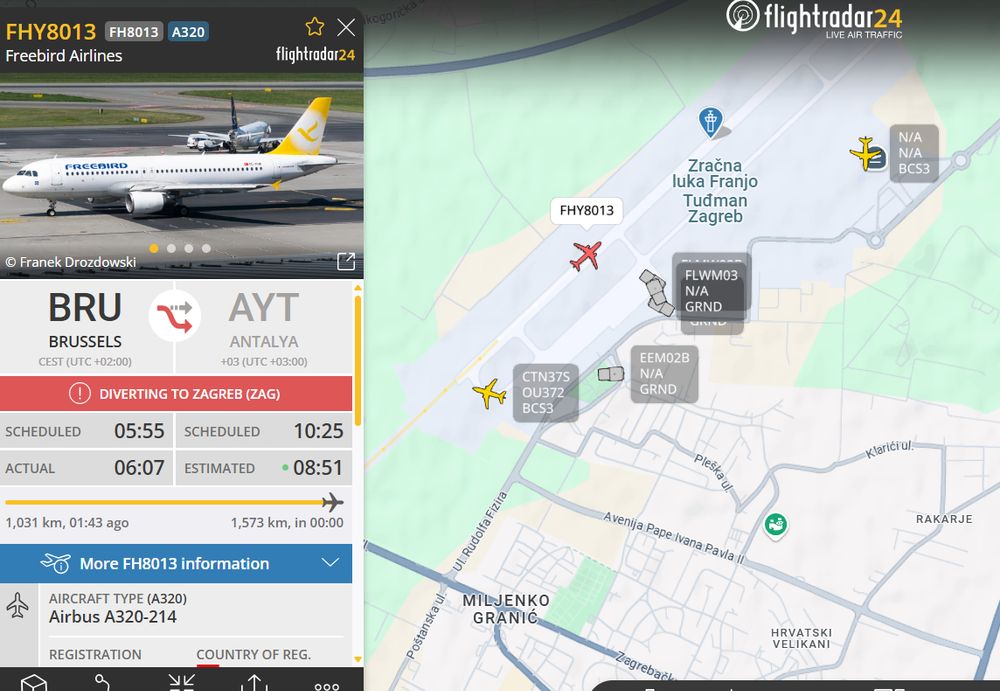
Task: Show the fourth aircraft photo dot
Action: (206, 248)
